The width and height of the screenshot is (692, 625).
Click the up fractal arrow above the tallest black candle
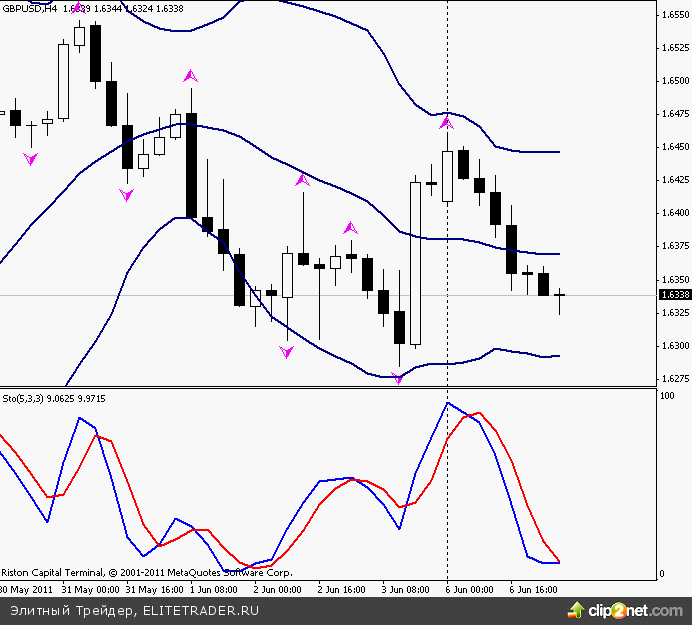[x=190, y=75]
